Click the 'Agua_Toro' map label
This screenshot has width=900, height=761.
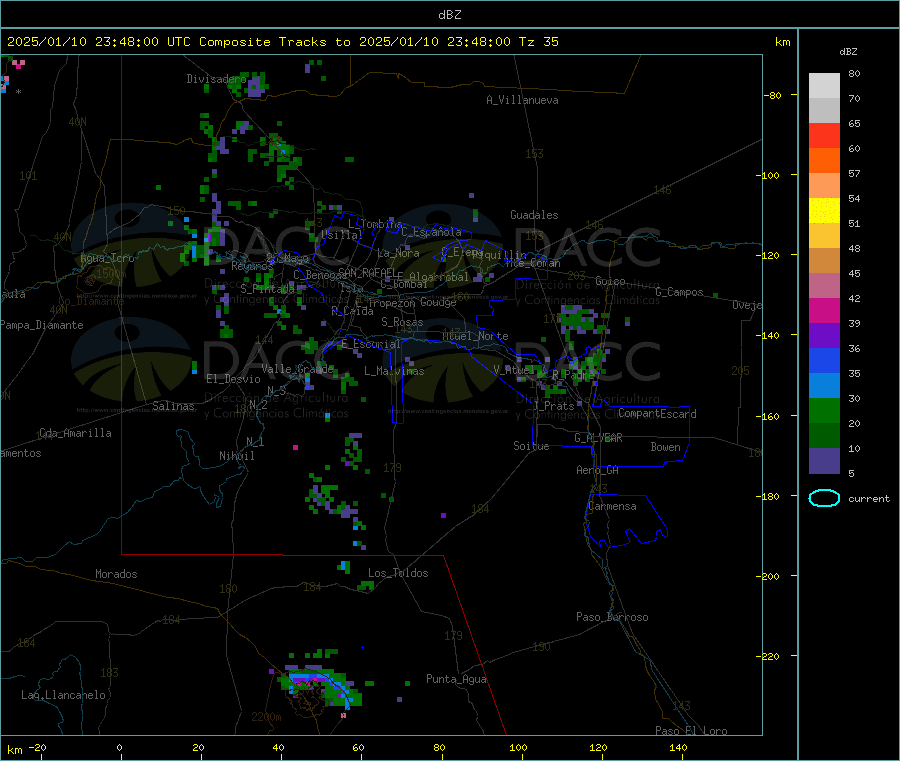(x=107, y=258)
